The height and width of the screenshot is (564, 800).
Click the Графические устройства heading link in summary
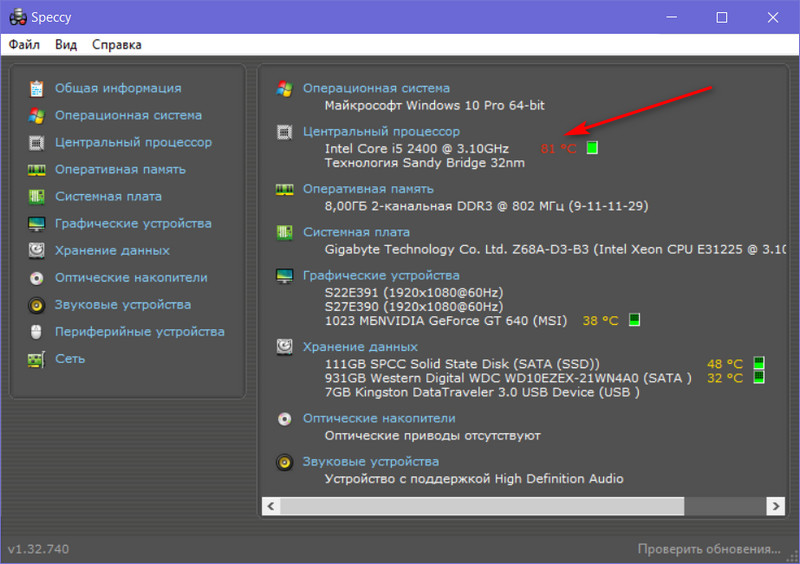(381, 276)
